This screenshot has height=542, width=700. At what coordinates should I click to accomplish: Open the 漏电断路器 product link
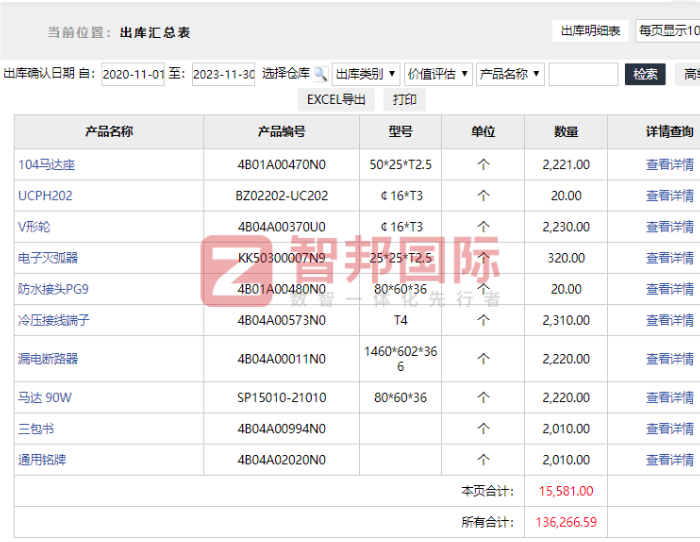[x=47, y=359]
